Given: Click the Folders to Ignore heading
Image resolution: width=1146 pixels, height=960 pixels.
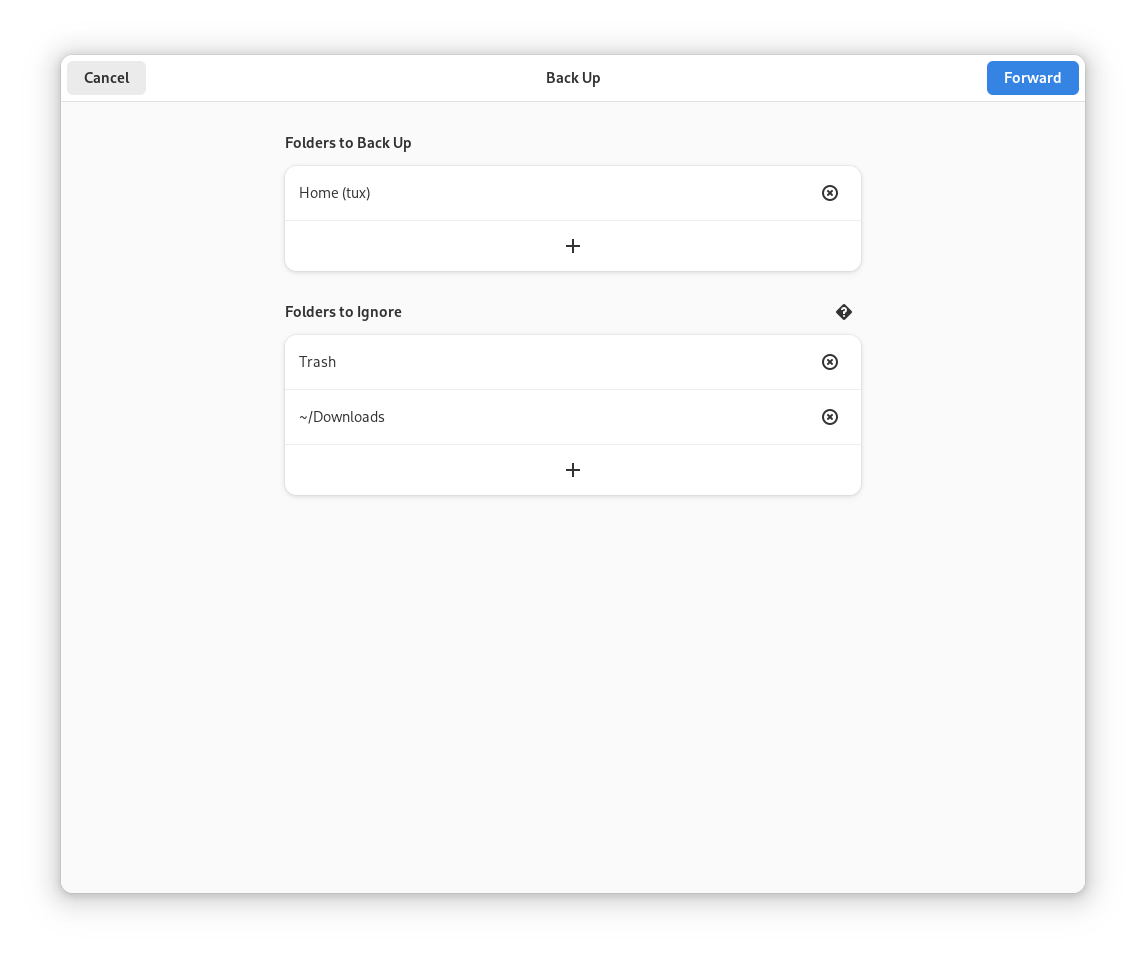Looking at the screenshot, I should coord(343,312).
